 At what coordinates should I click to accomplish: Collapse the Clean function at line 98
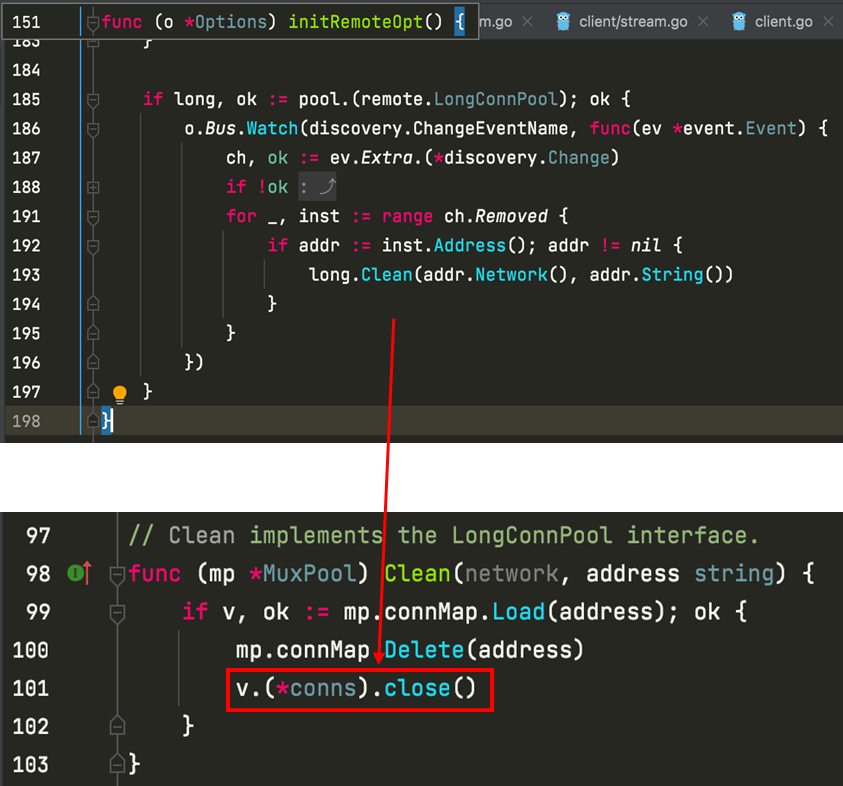116,574
